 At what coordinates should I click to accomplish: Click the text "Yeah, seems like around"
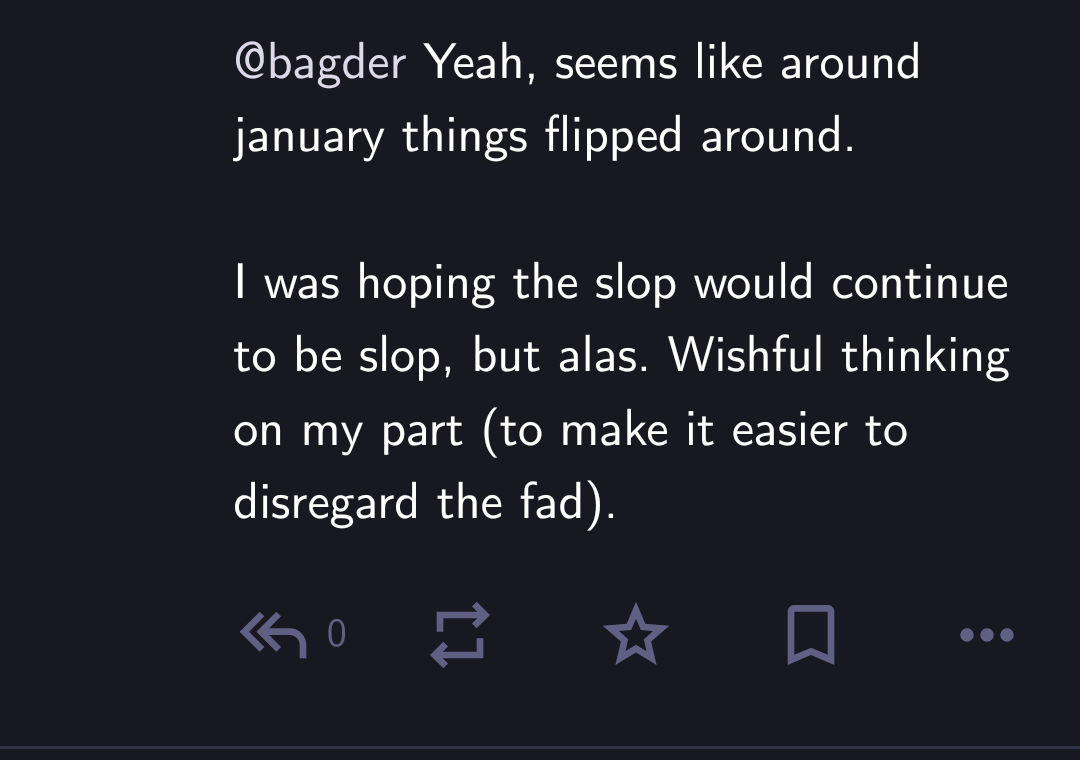click(x=672, y=64)
